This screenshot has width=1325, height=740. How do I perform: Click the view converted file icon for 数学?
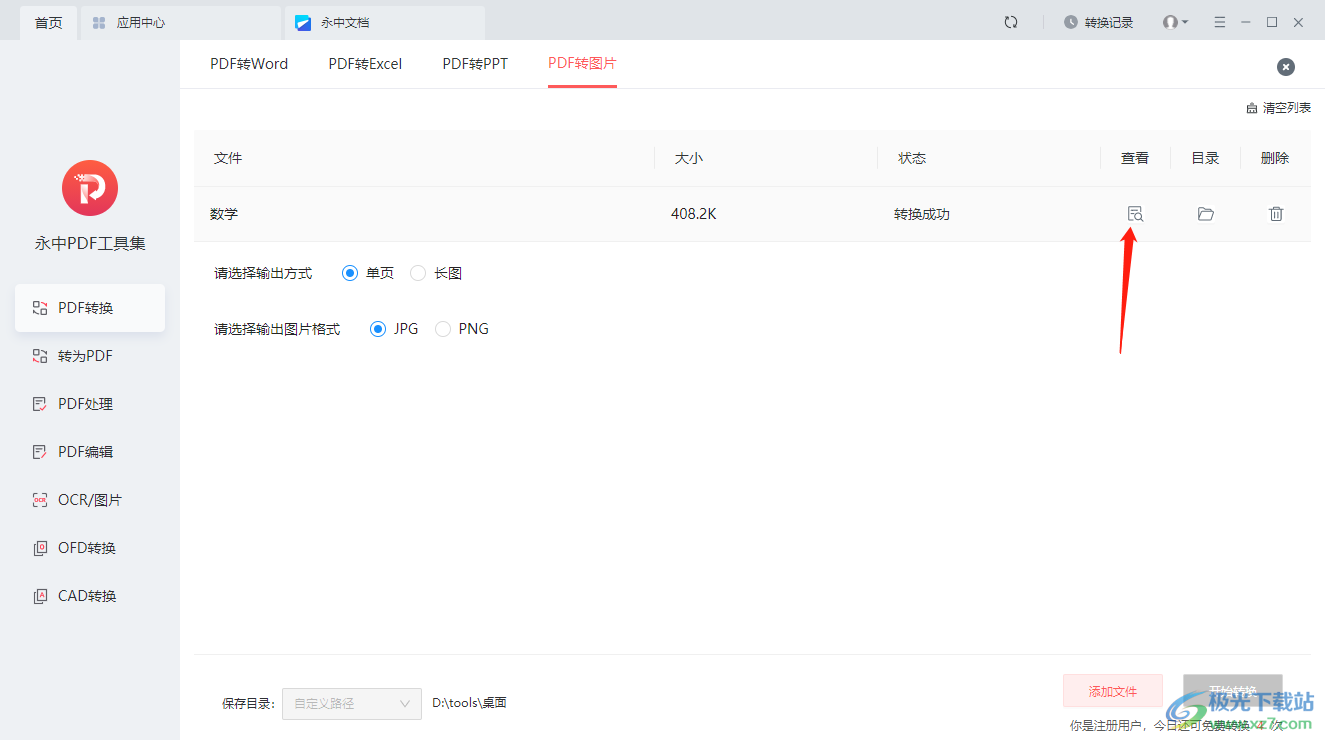tap(1135, 214)
